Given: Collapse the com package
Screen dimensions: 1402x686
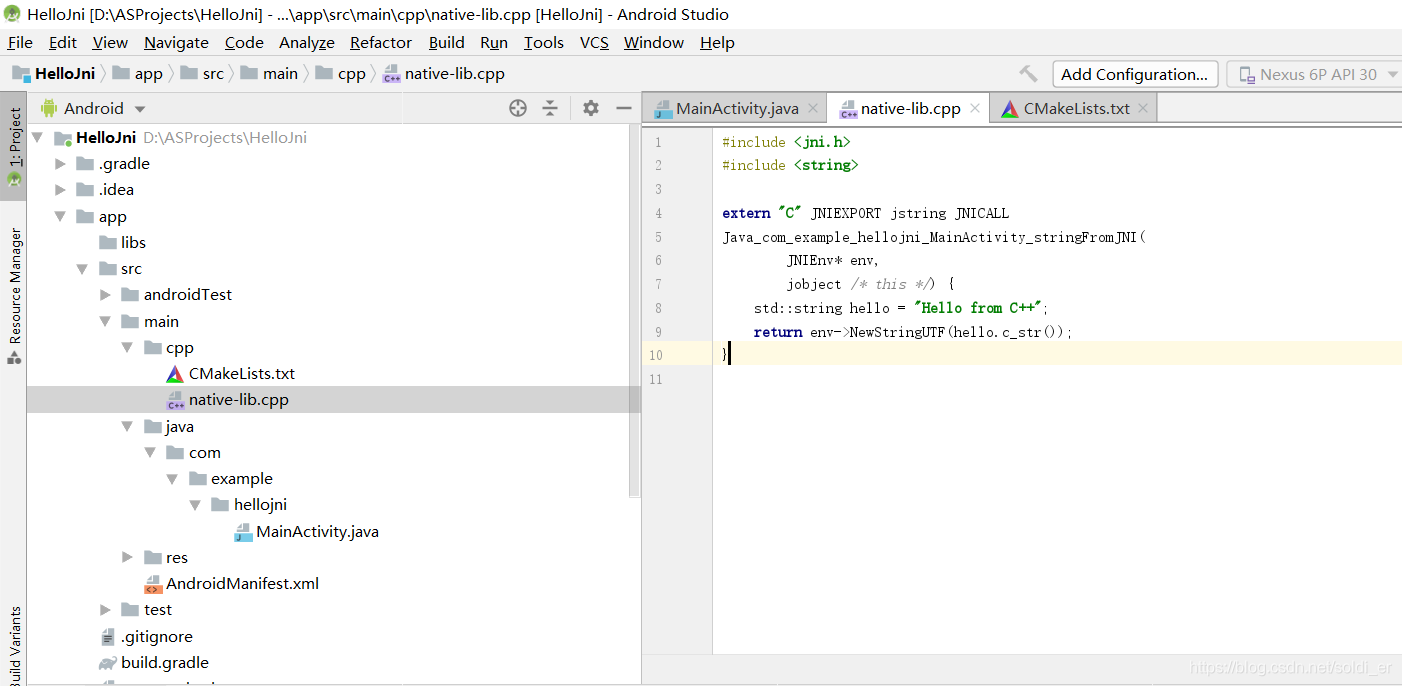Looking at the screenshot, I should coord(151,453).
